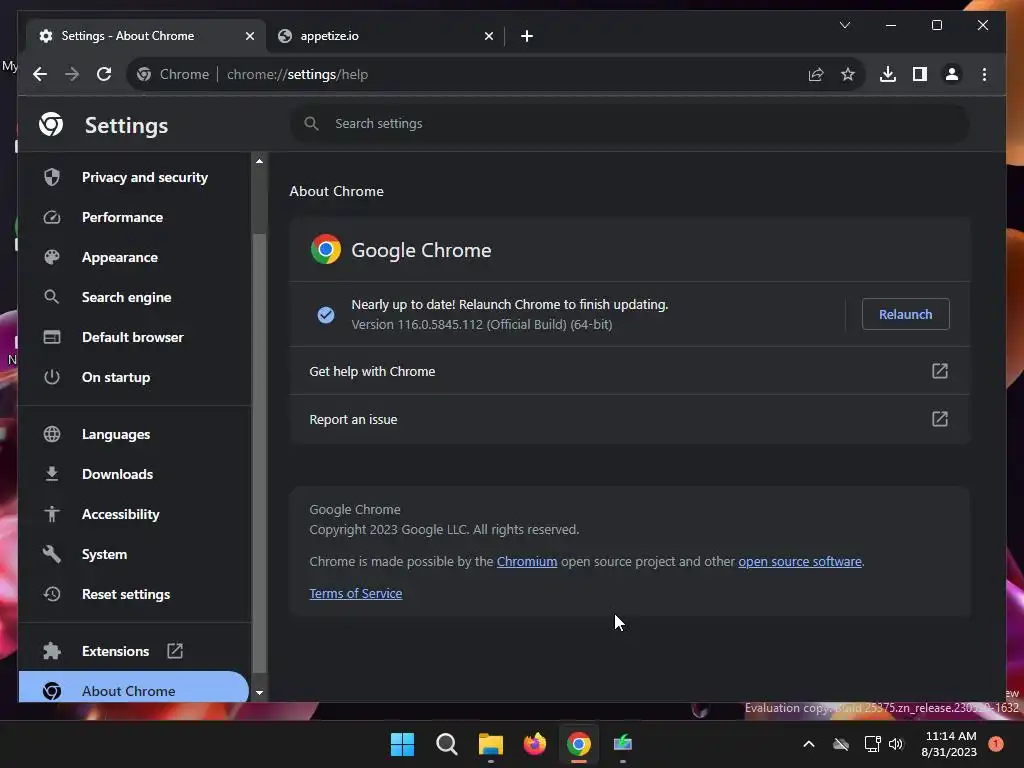Screen dimensions: 1024x768
Task: Open On startup settings
Action: pyautogui.click(x=134, y=377)
